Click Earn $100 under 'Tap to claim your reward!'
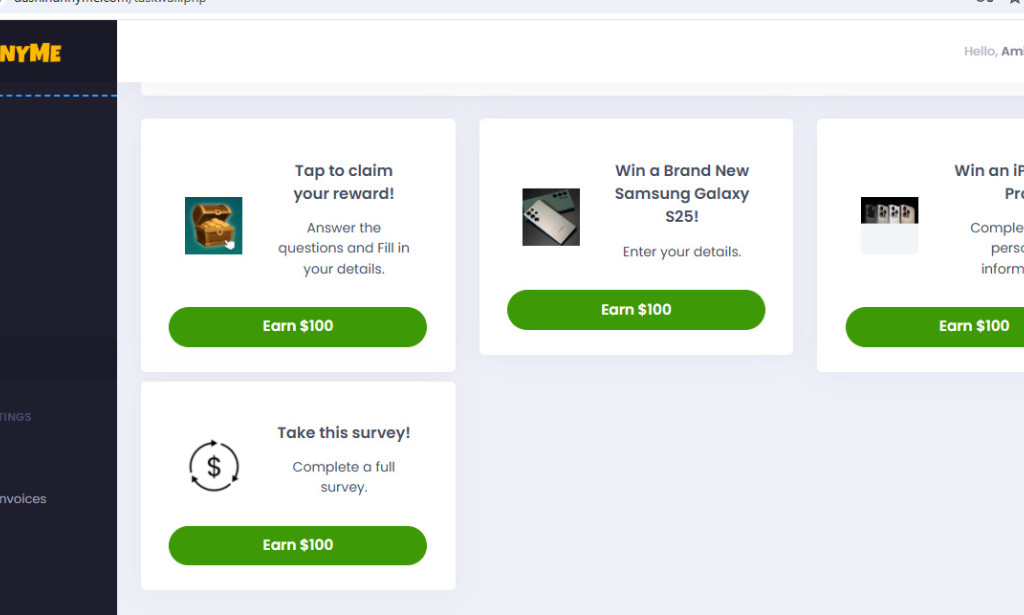This screenshot has height=615, width=1024. pos(297,326)
